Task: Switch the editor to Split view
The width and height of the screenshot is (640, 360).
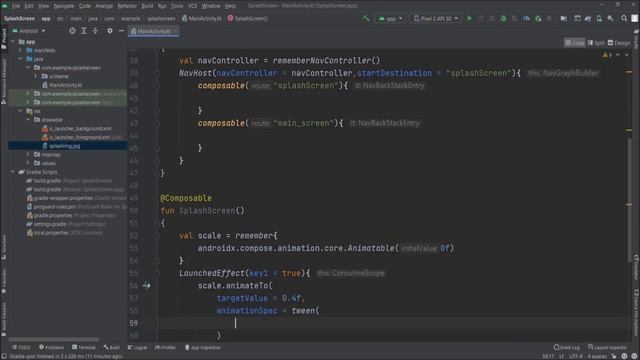Action: pyautogui.click(x=596, y=43)
